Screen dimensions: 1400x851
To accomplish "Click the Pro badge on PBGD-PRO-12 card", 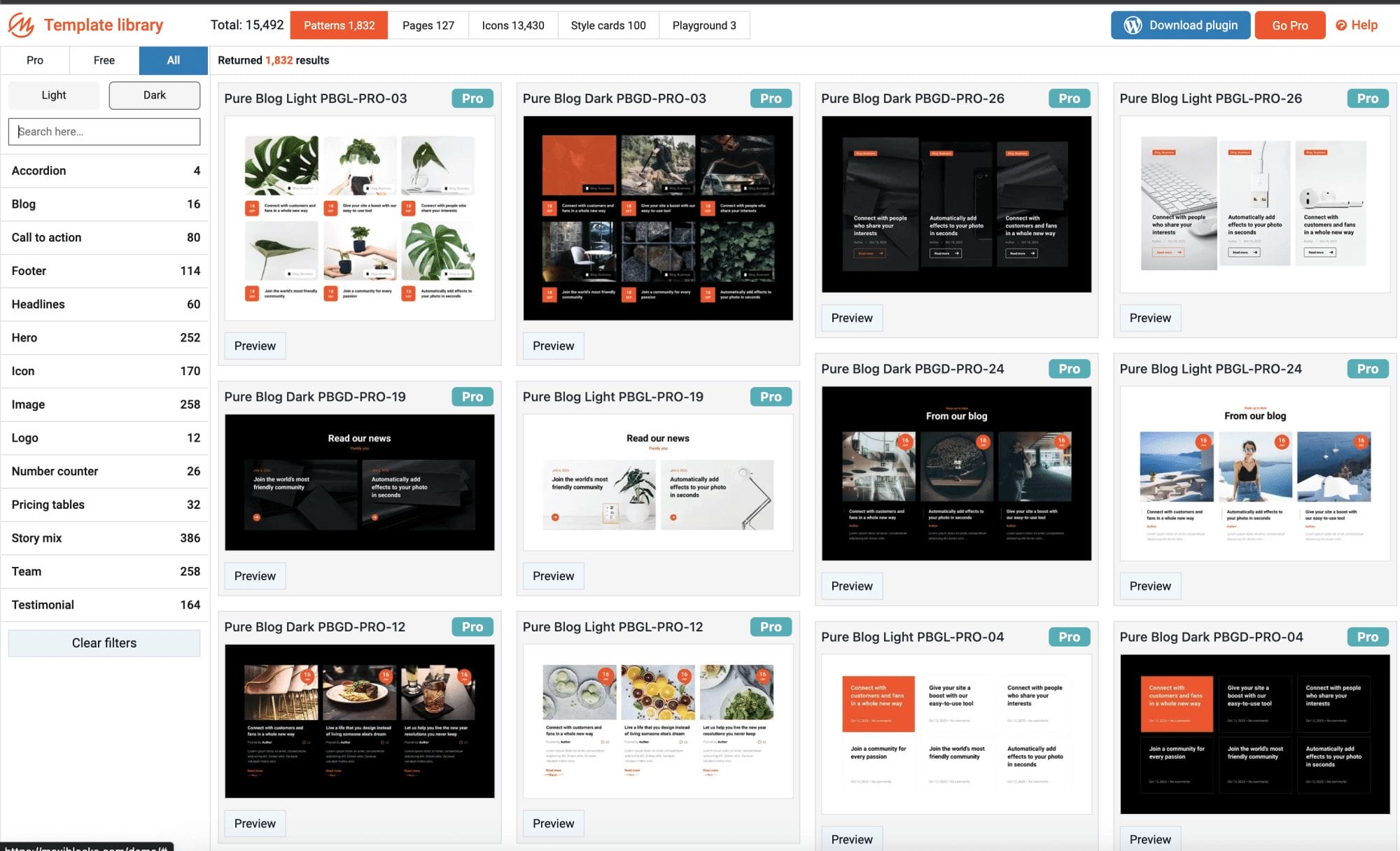I will pos(472,627).
